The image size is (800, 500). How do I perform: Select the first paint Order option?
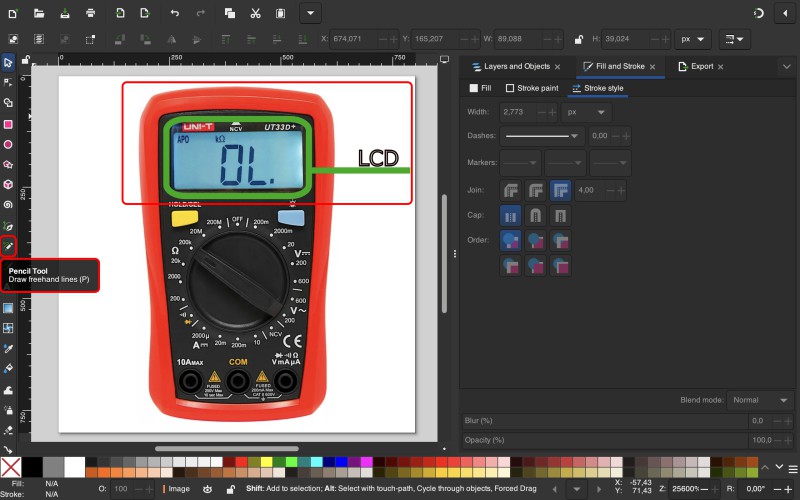pos(511,240)
